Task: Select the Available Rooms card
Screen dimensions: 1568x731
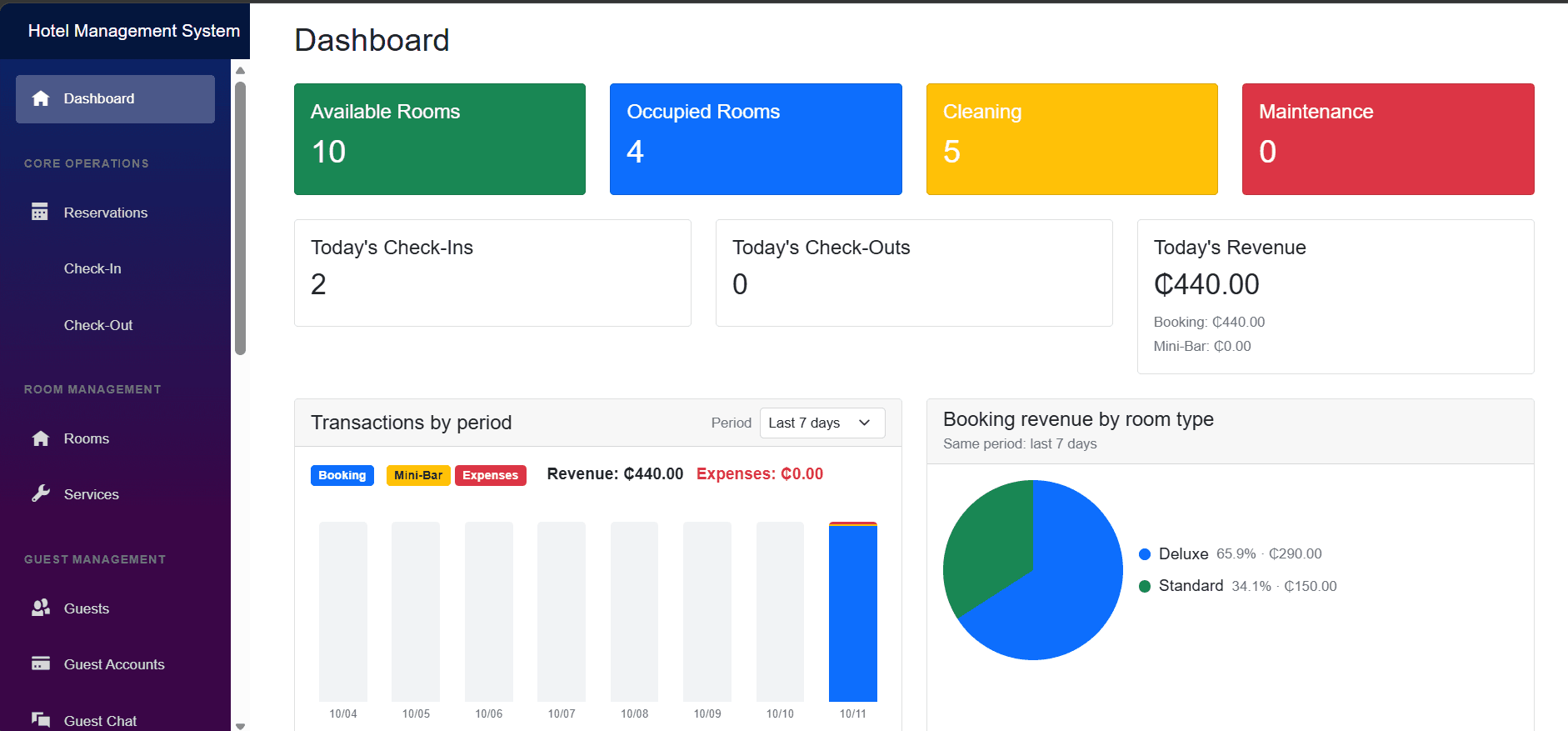Action: pos(440,139)
